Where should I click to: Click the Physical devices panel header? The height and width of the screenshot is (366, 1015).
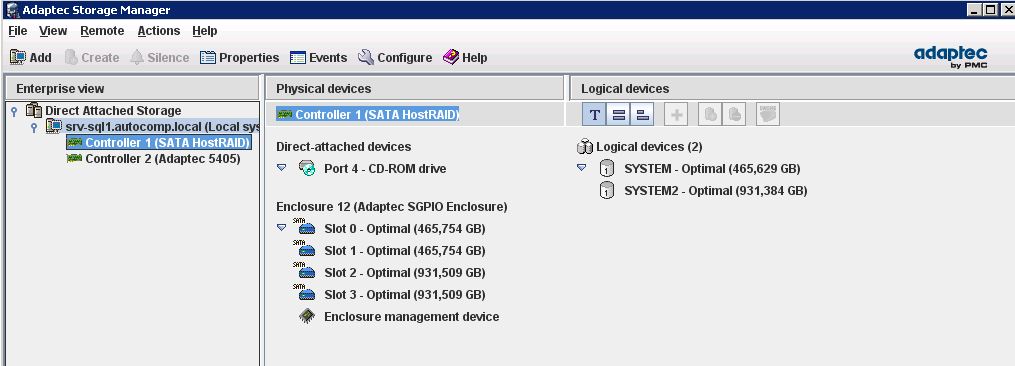pyautogui.click(x=414, y=88)
